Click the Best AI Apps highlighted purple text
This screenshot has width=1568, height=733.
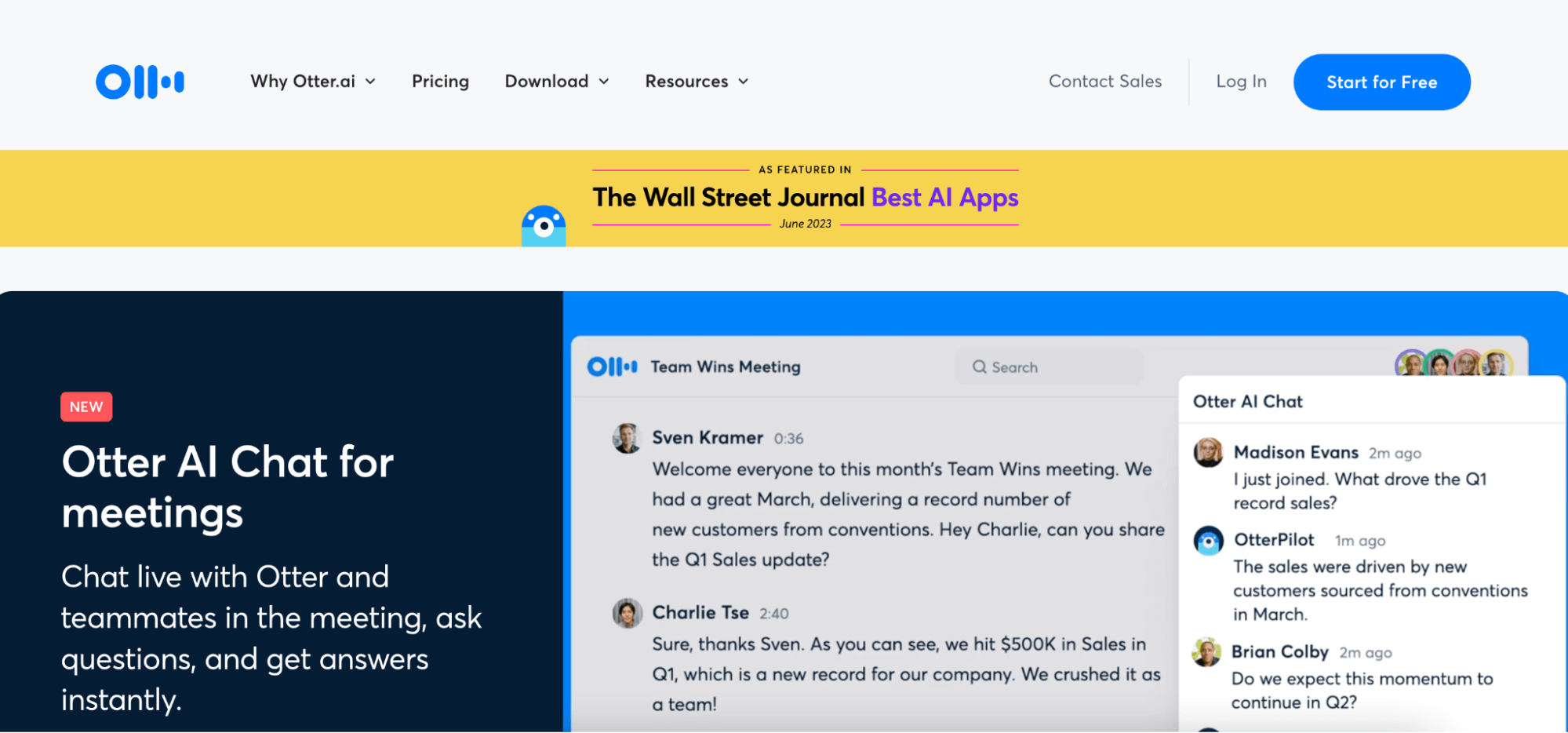click(944, 198)
